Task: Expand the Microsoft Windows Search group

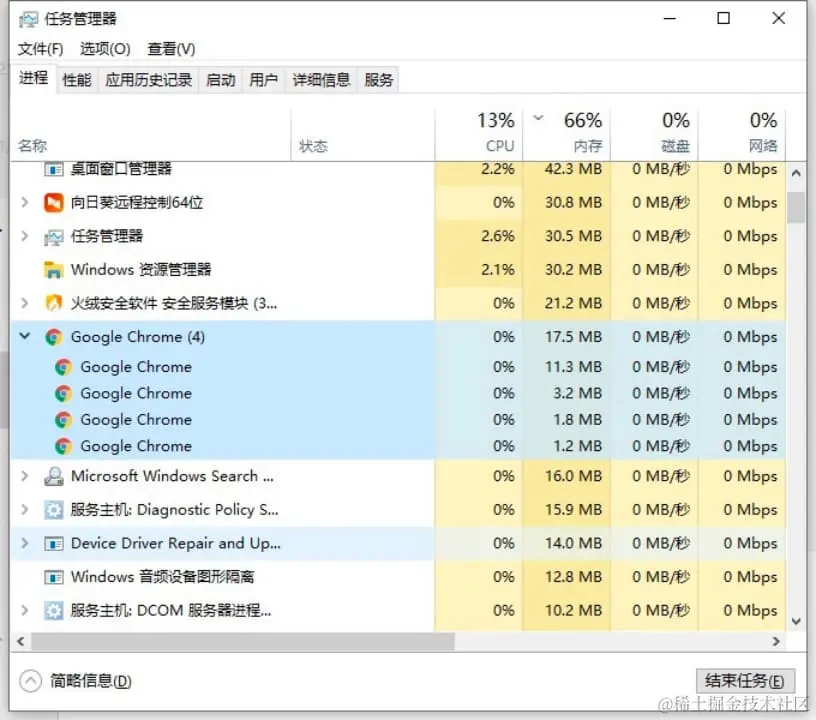Action: coord(24,475)
